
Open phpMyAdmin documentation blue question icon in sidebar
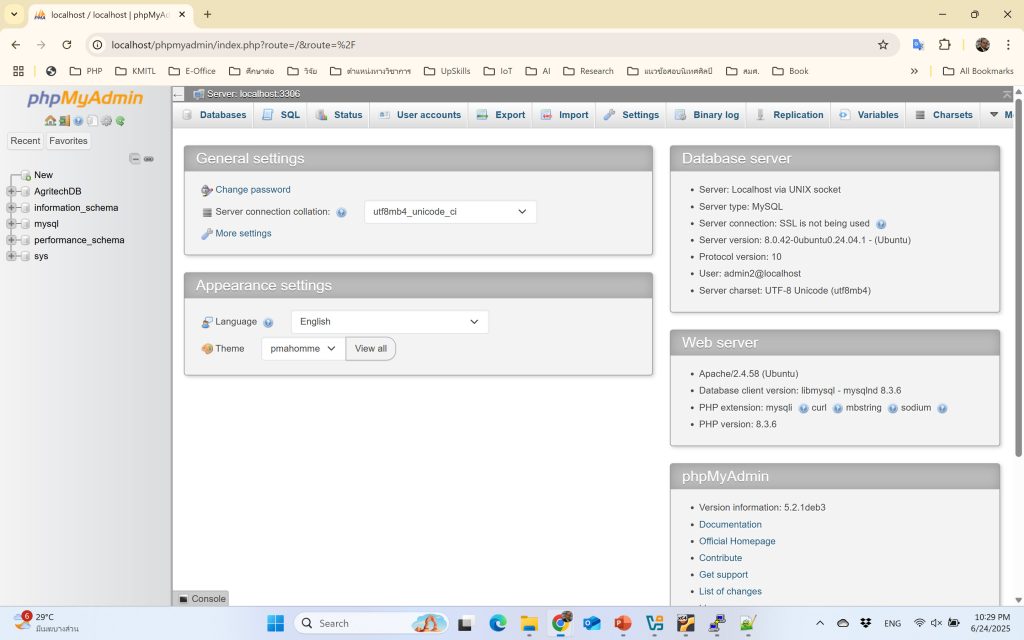click(x=78, y=121)
